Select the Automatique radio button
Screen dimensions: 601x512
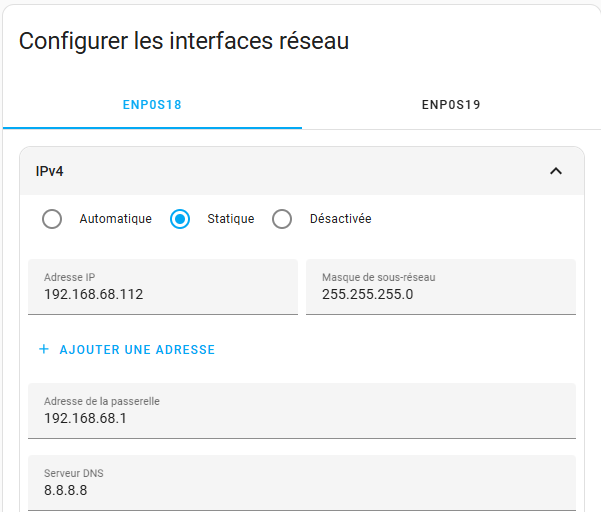[x=52, y=219]
